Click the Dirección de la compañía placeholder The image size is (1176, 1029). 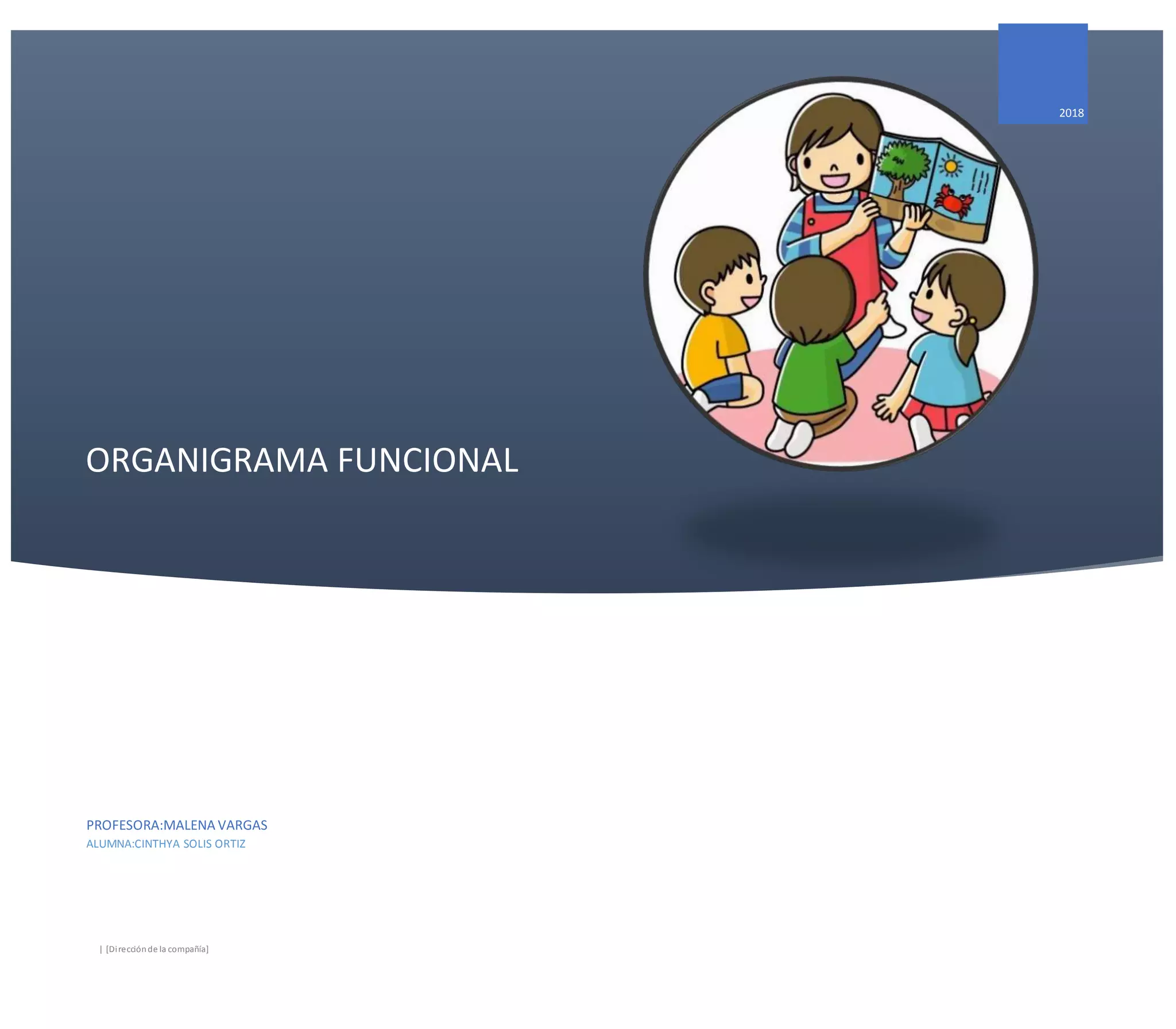click(x=157, y=949)
